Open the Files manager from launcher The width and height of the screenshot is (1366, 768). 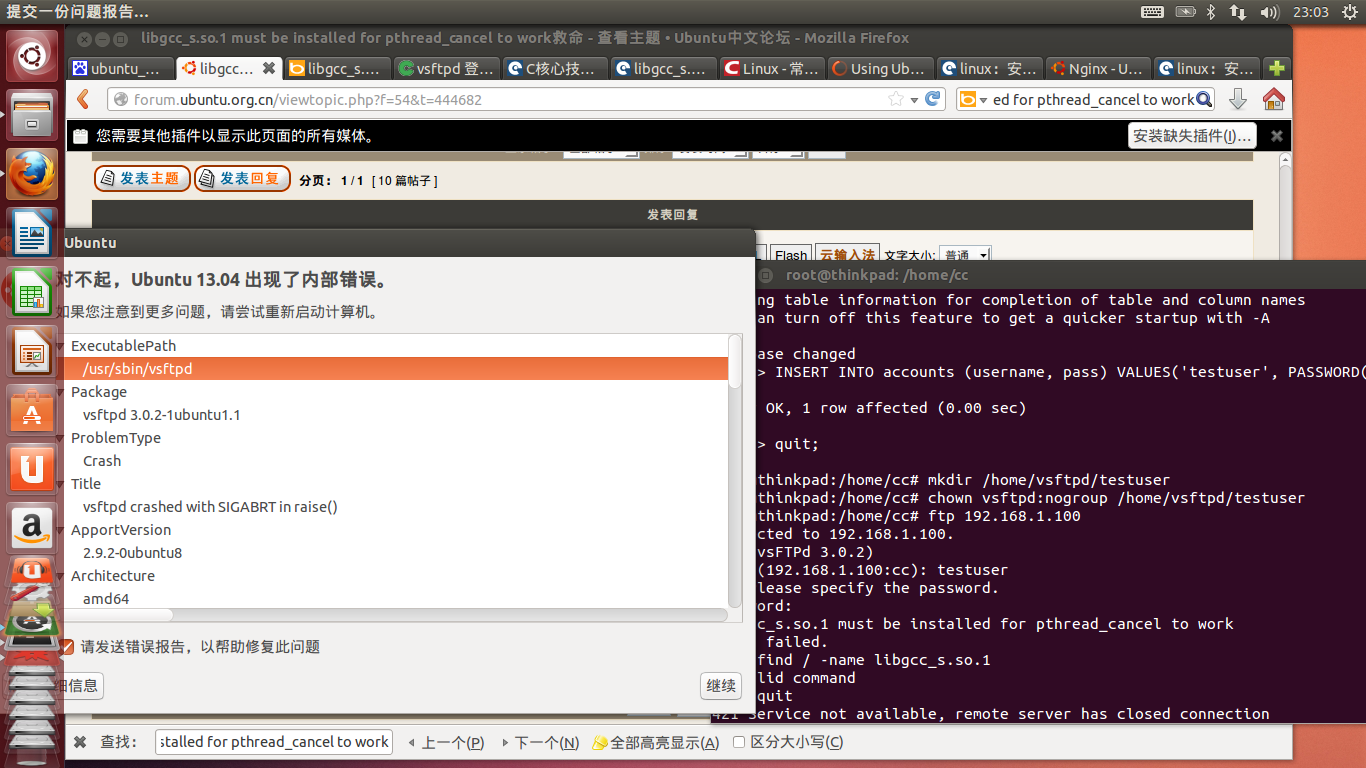click(33, 116)
